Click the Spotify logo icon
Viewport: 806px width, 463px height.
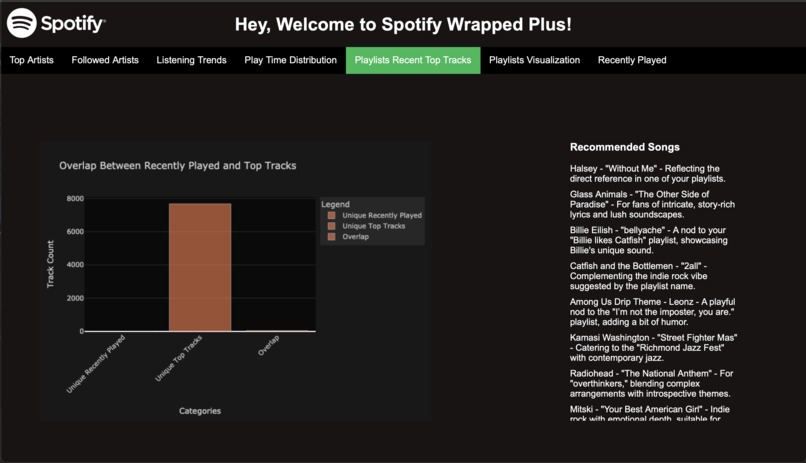tap(21, 23)
